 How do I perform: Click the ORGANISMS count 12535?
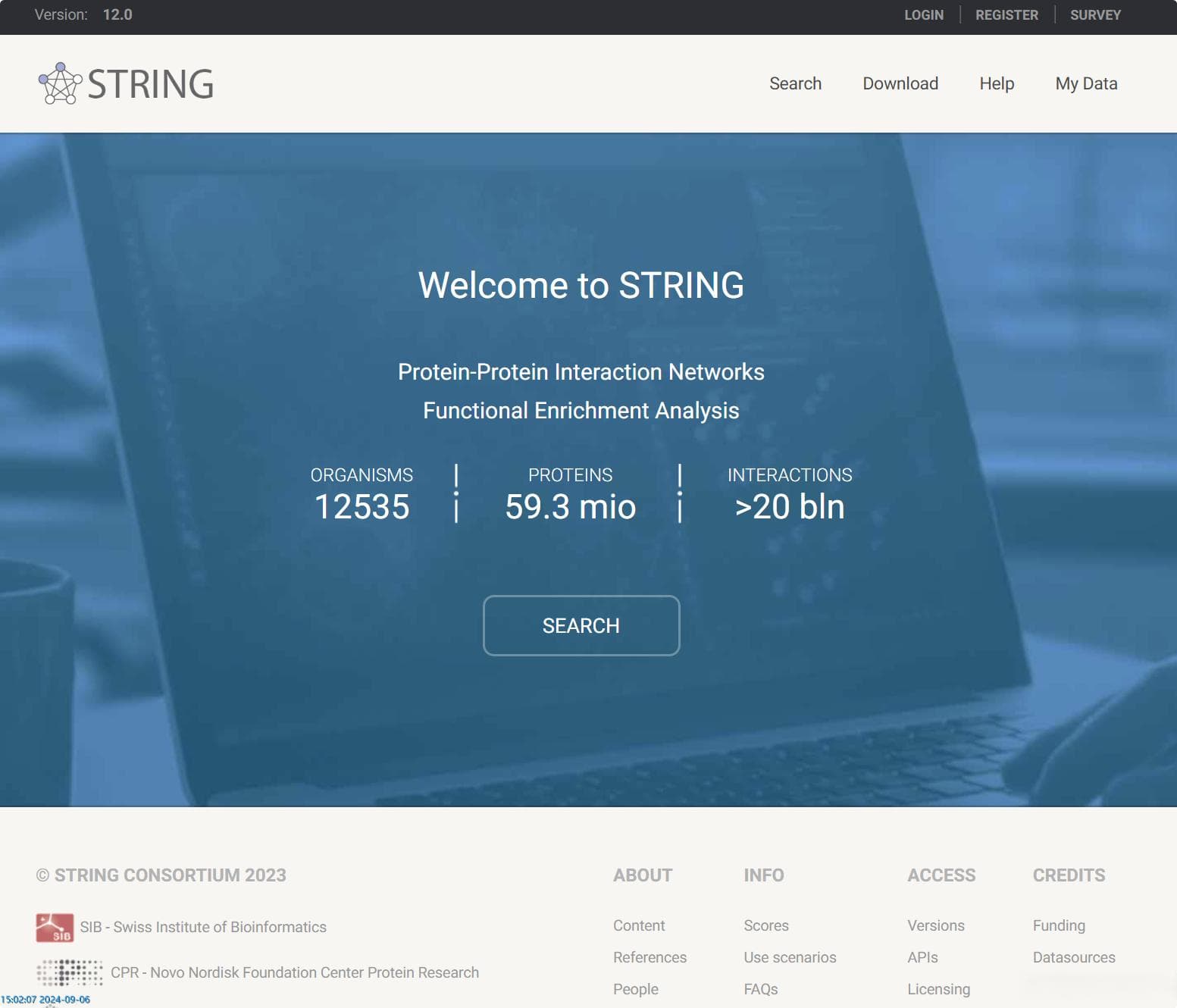point(362,506)
